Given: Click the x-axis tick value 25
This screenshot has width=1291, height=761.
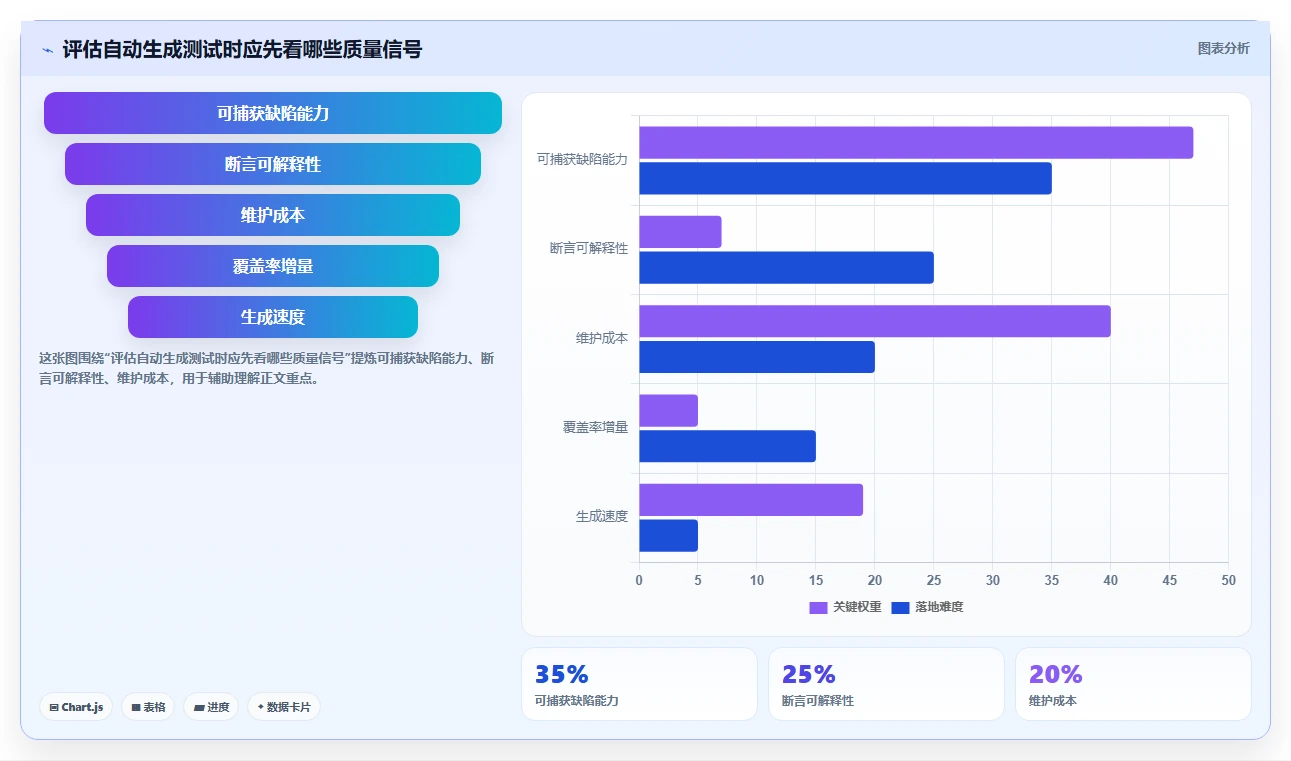Looking at the screenshot, I should [x=934, y=580].
